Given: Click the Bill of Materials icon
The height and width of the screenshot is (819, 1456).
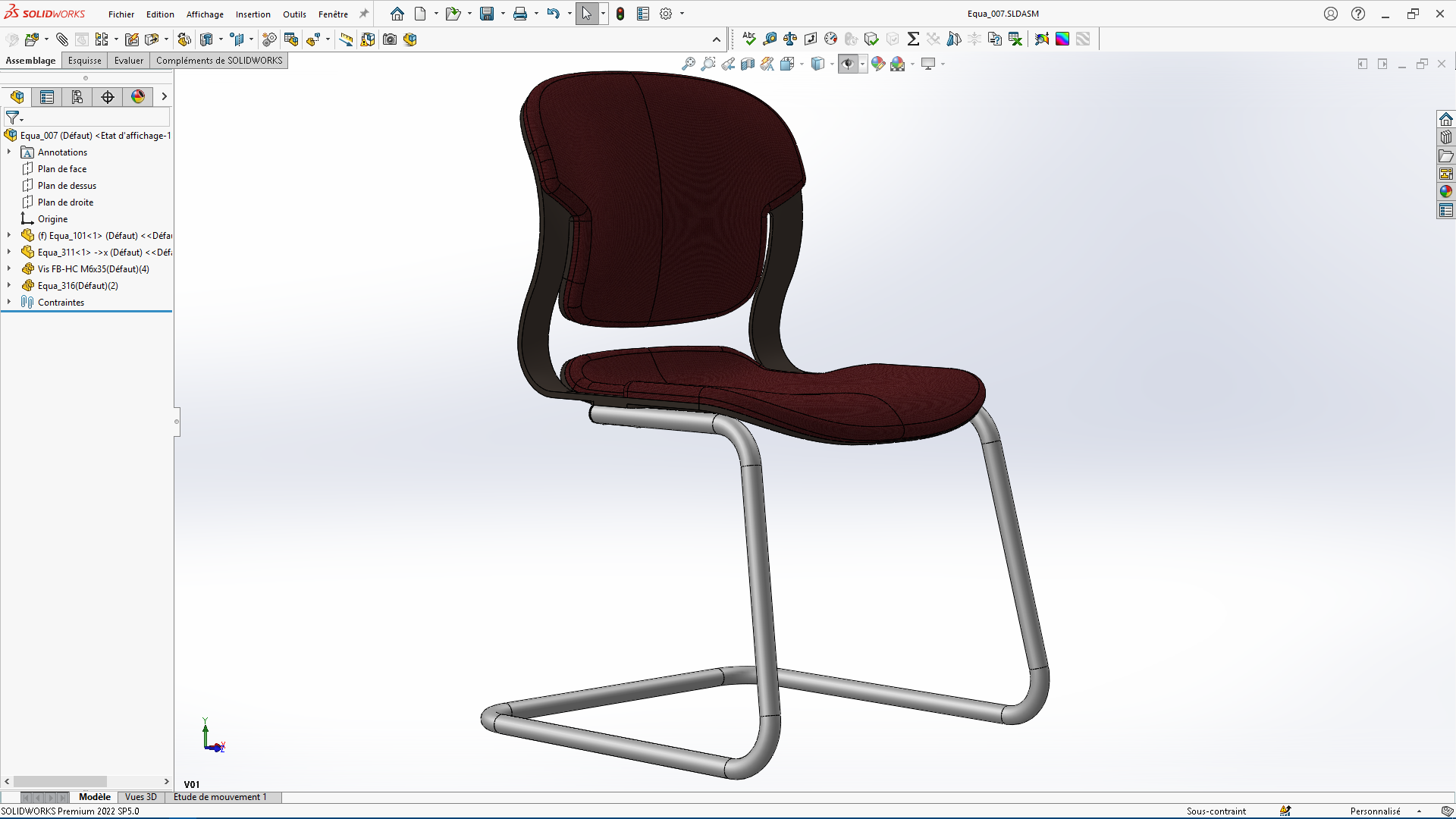Looking at the screenshot, I should [291, 39].
